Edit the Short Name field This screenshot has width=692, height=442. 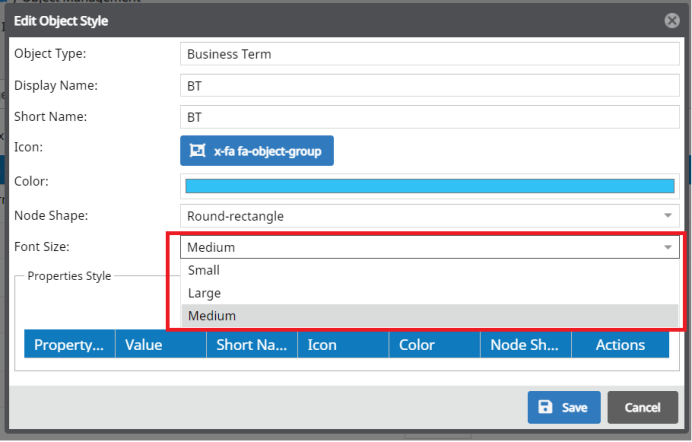click(429, 117)
